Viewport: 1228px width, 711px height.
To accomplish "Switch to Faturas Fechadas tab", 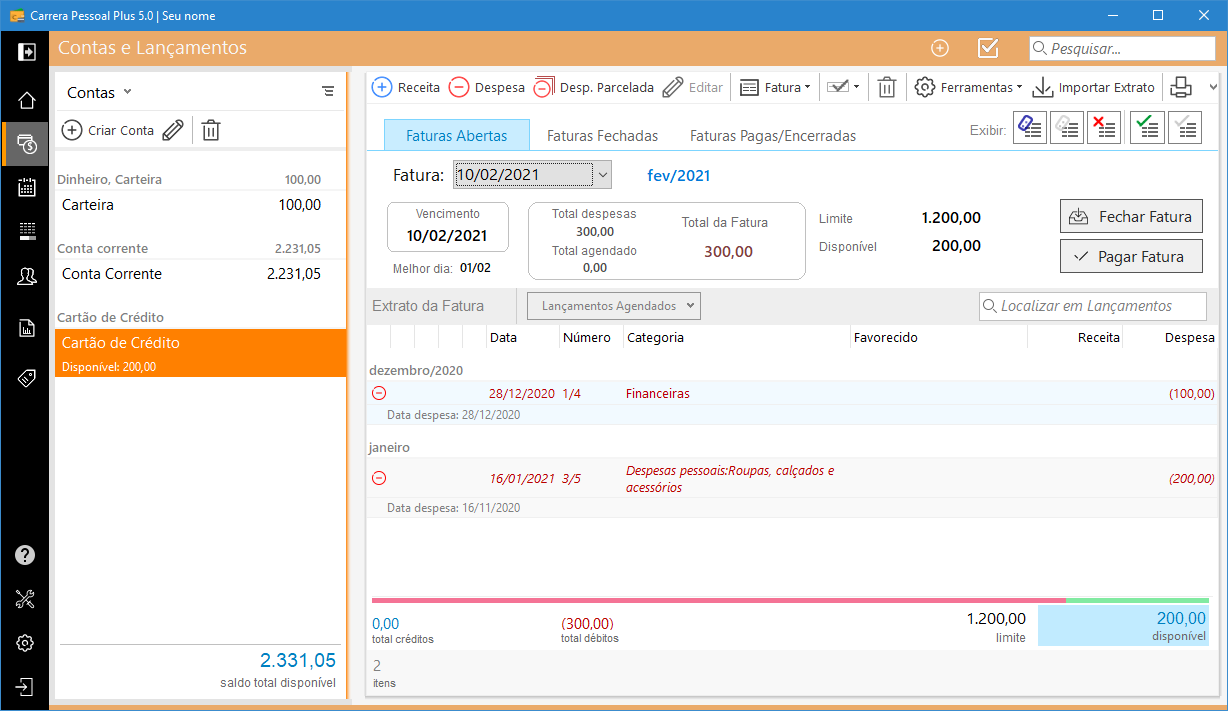I will [x=602, y=136].
